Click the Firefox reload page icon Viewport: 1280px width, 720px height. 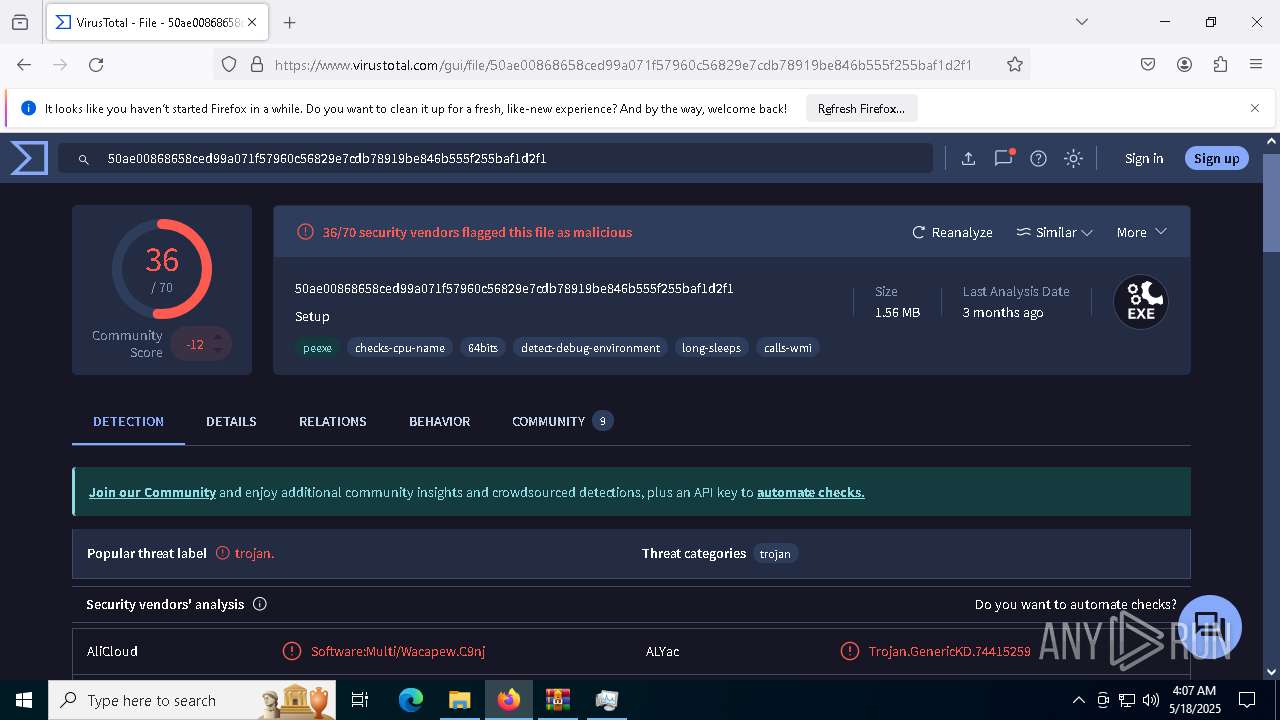coord(96,64)
